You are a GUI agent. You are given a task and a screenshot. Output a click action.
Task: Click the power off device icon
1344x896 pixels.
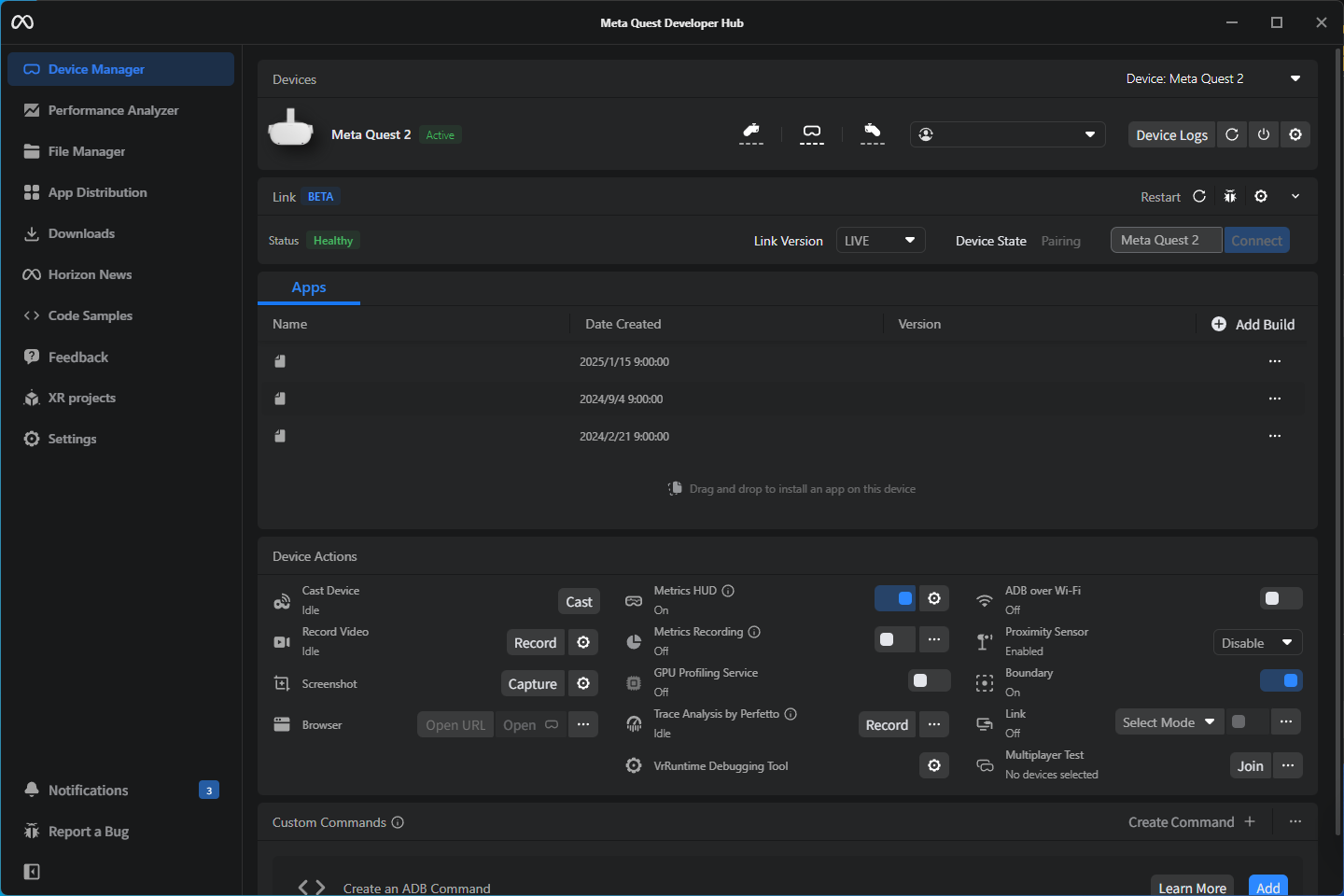1264,134
